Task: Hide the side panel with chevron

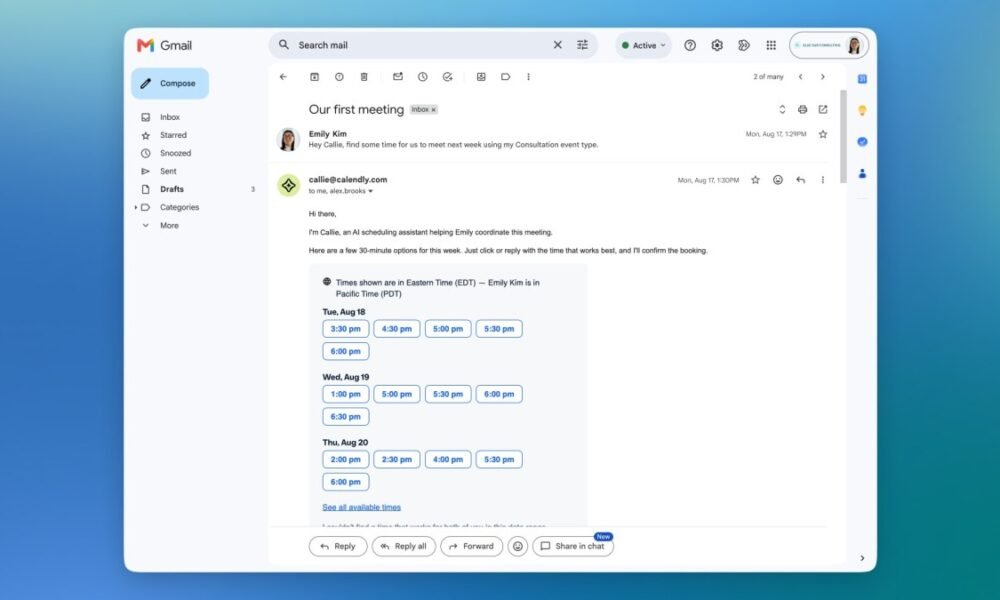Action: (x=862, y=559)
